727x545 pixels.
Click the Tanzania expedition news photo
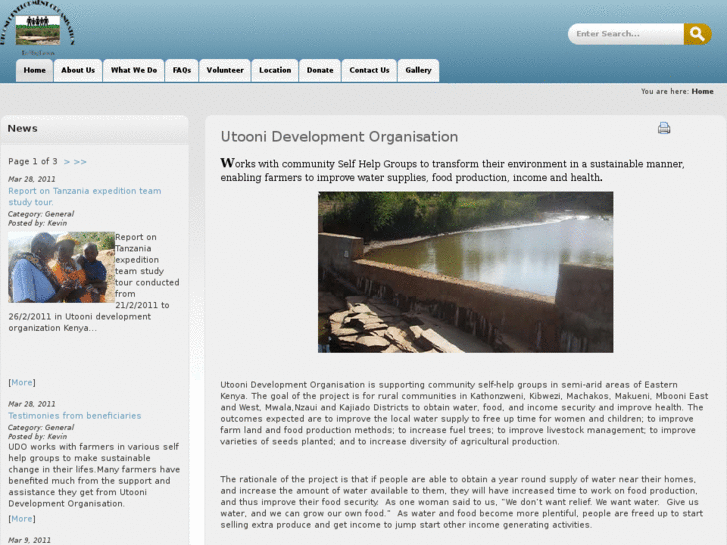[61, 267]
